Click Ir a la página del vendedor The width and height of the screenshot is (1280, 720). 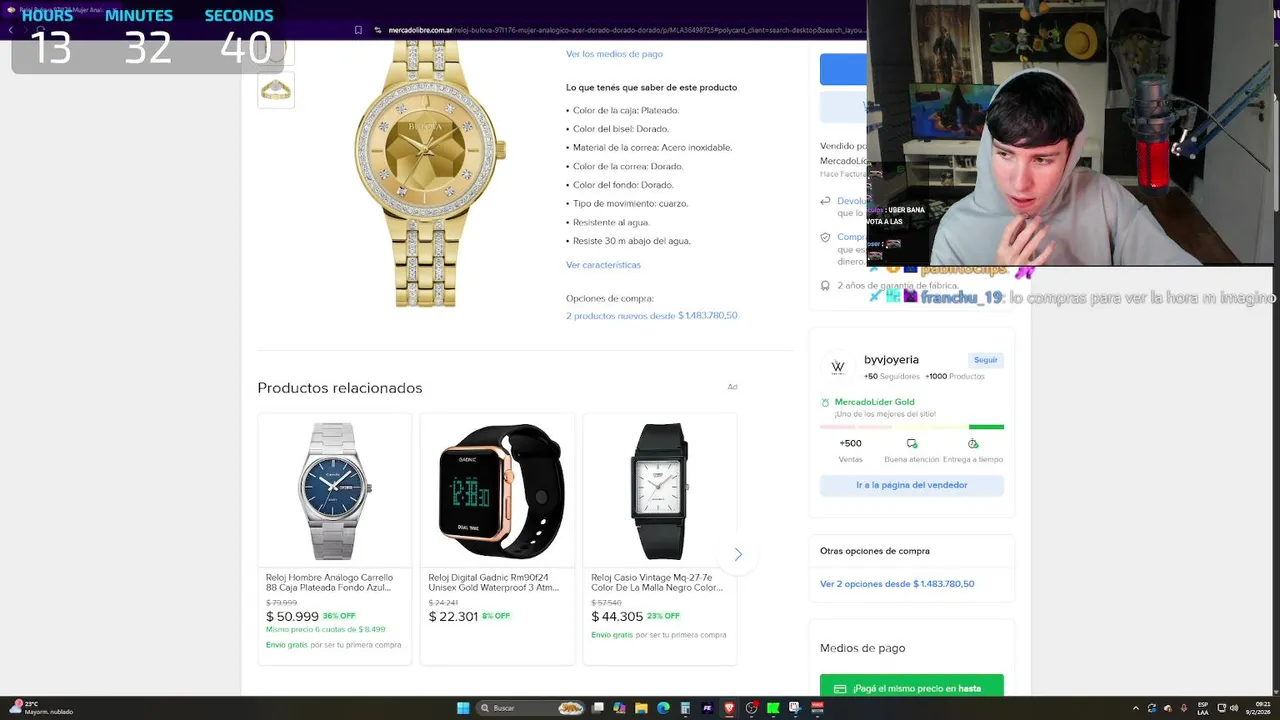pyautogui.click(x=912, y=485)
